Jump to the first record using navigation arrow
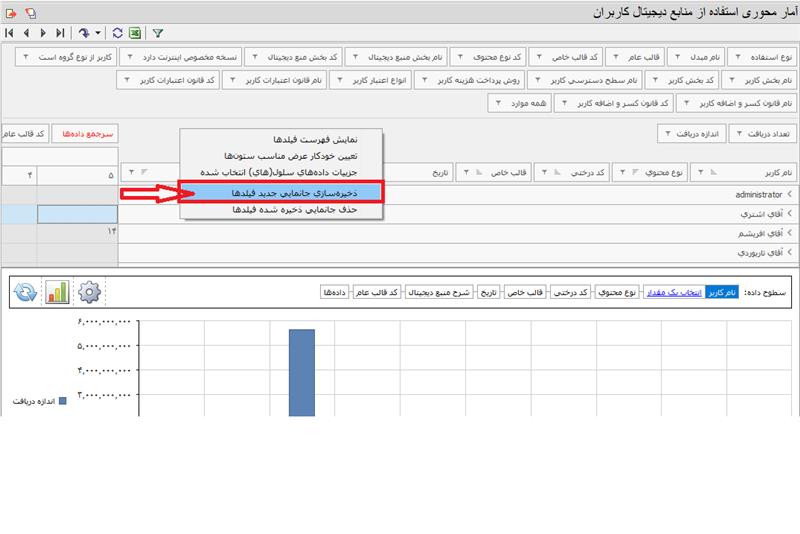Image resolution: width=800 pixels, height=534 pixels. (10, 33)
